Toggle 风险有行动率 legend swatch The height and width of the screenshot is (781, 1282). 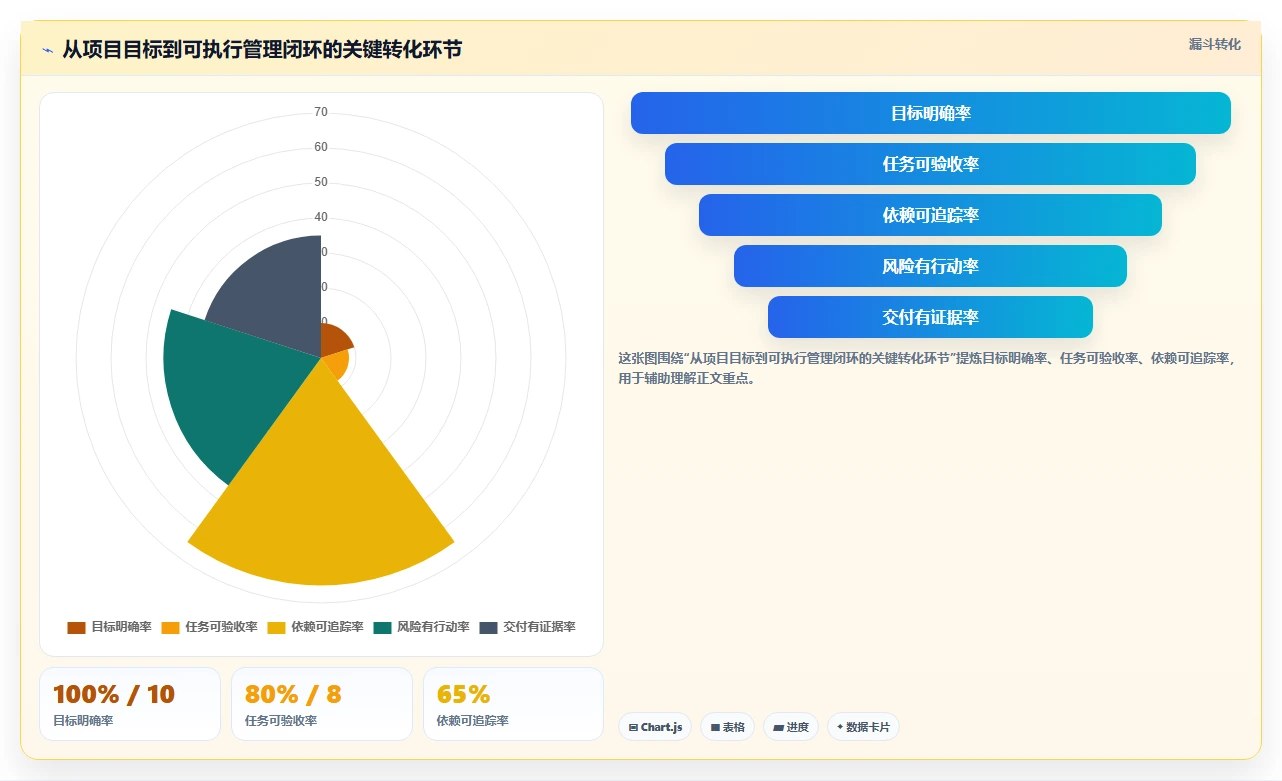[382, 627]
